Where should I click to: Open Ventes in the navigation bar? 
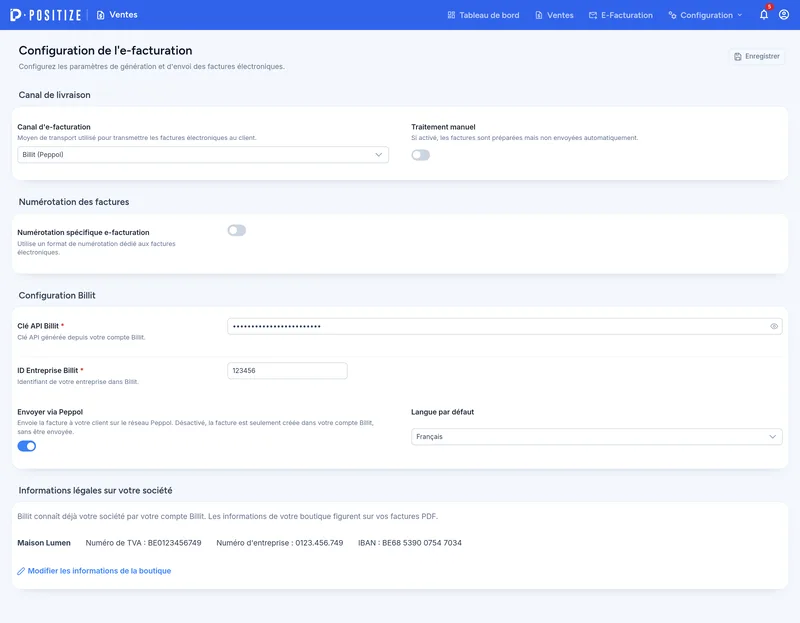pyautogui.click(x=554, y=15)
